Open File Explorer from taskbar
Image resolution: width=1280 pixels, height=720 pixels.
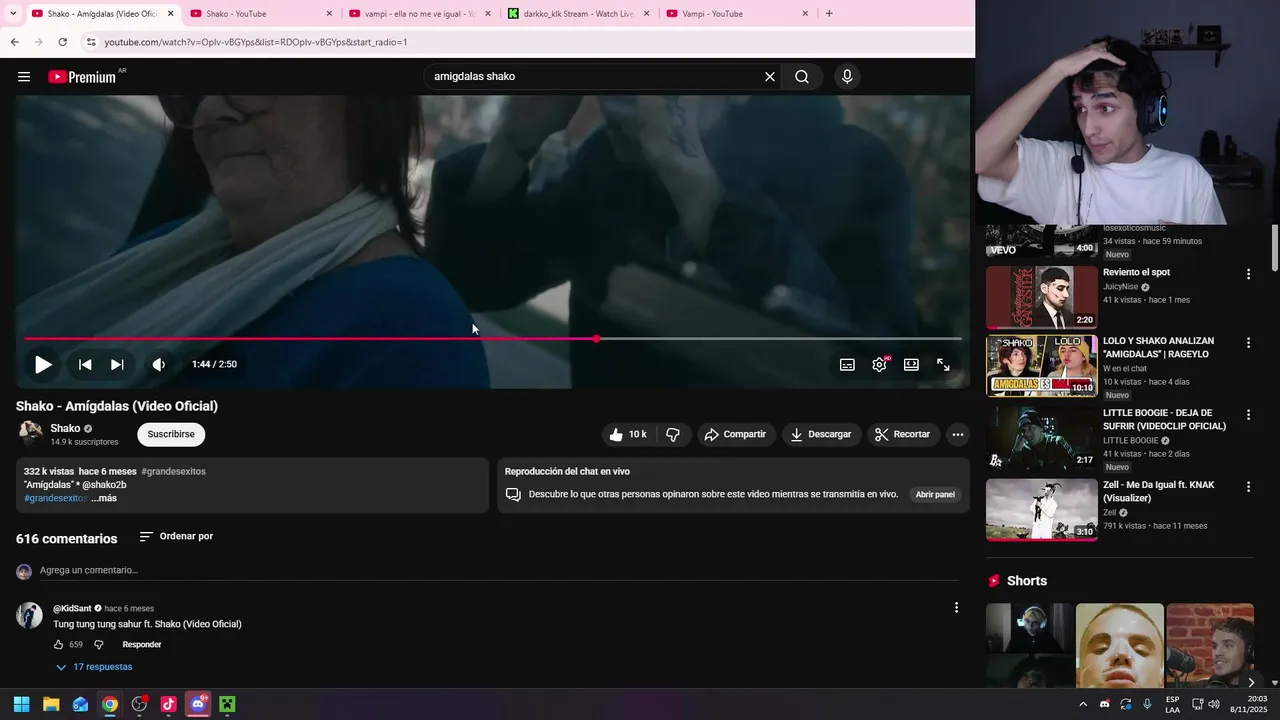click(51, 704)
